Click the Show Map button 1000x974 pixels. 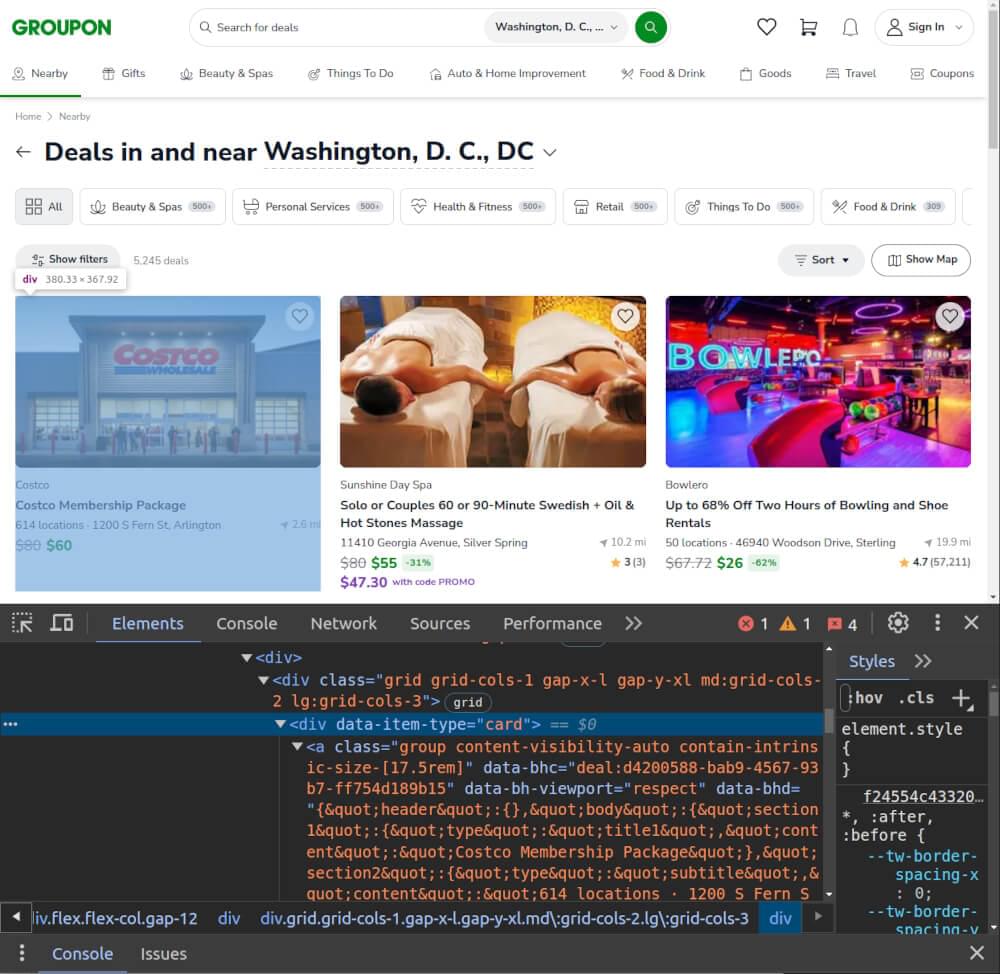[x=921, y=260]
